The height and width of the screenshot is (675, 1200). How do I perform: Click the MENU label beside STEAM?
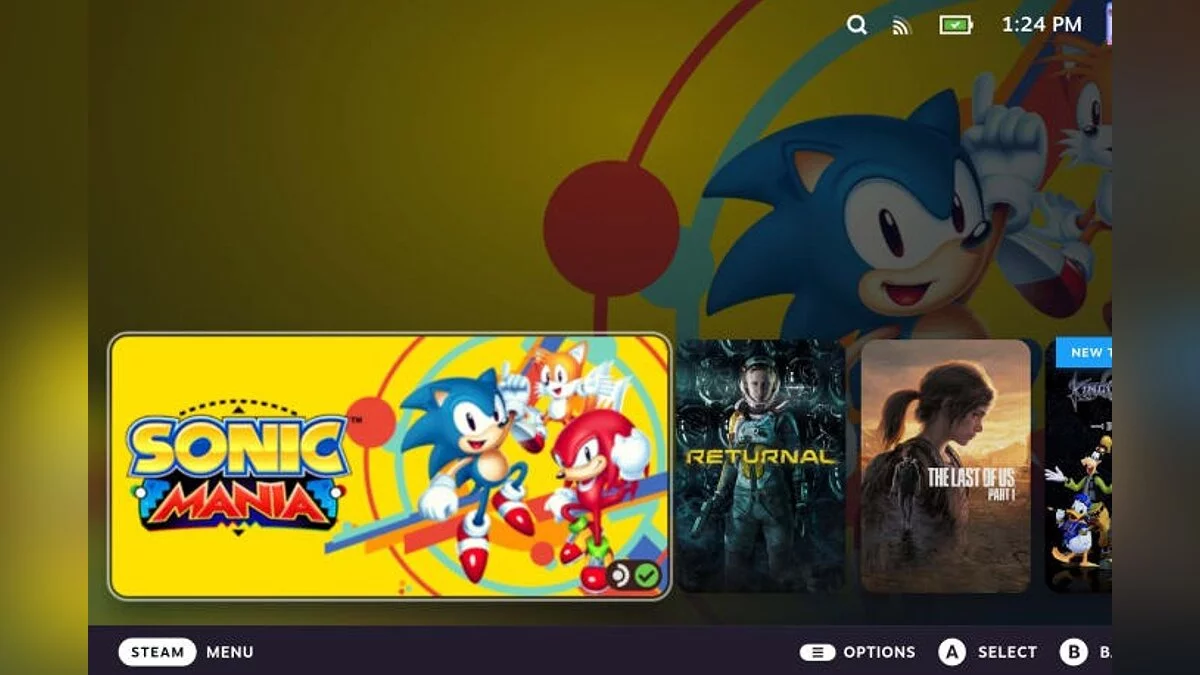pos(230,652)
